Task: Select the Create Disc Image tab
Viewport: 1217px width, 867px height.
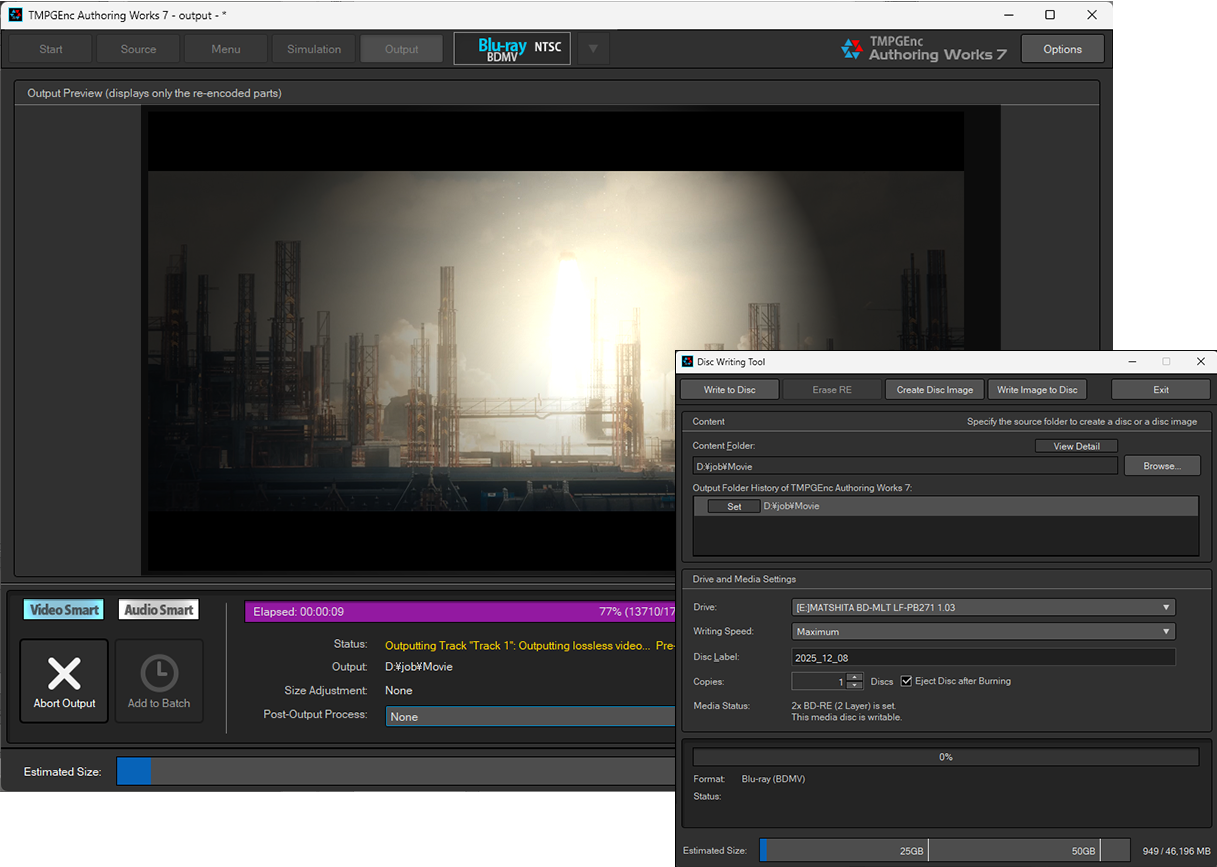Action: tap(935, 389)
